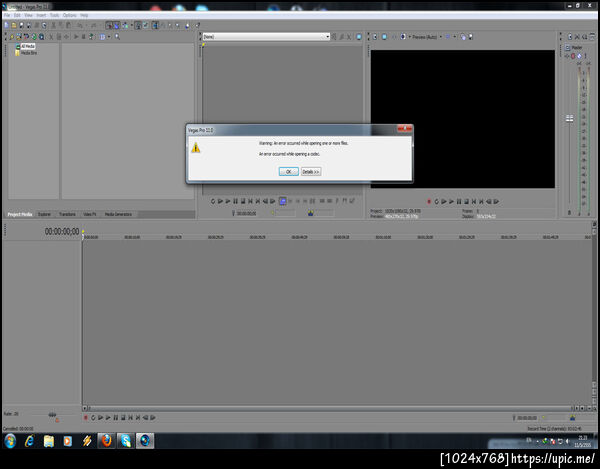Screen dimensions: 600x469
Task: Click the Import Media icon
Action: coord(19,37)
